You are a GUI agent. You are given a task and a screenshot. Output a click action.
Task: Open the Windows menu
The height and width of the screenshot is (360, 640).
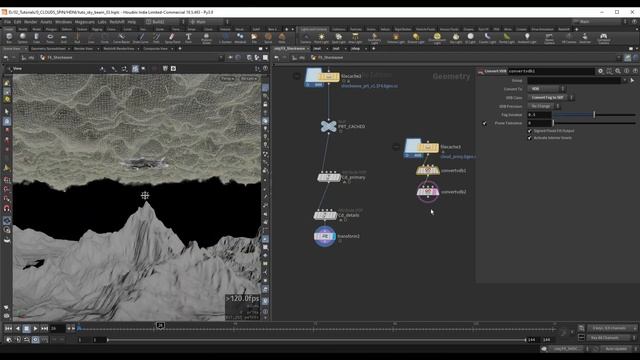63,22
